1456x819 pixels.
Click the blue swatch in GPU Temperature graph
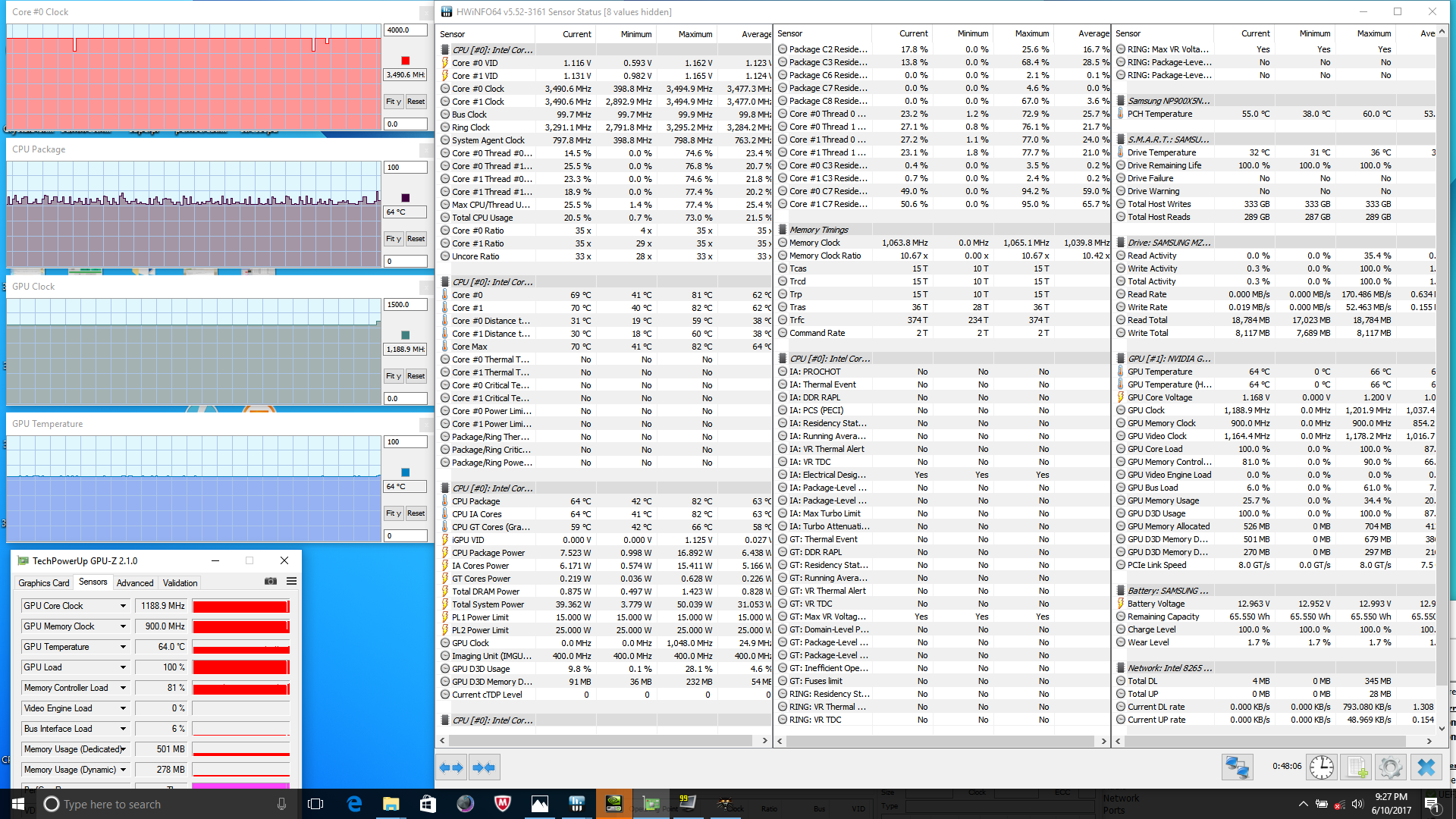pos(406,472)
